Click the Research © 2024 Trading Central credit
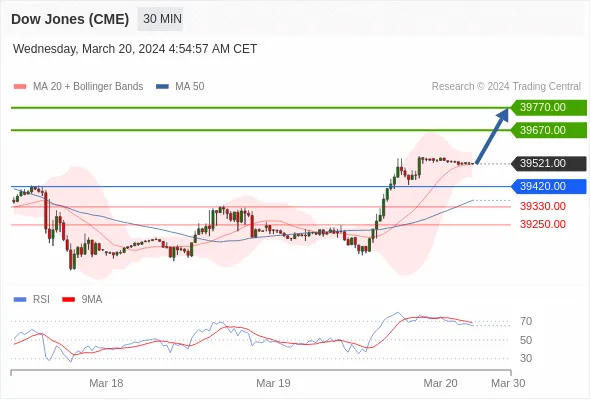This screenshot has height=400, width=590. pyautogui.click(x=506, y=87)
